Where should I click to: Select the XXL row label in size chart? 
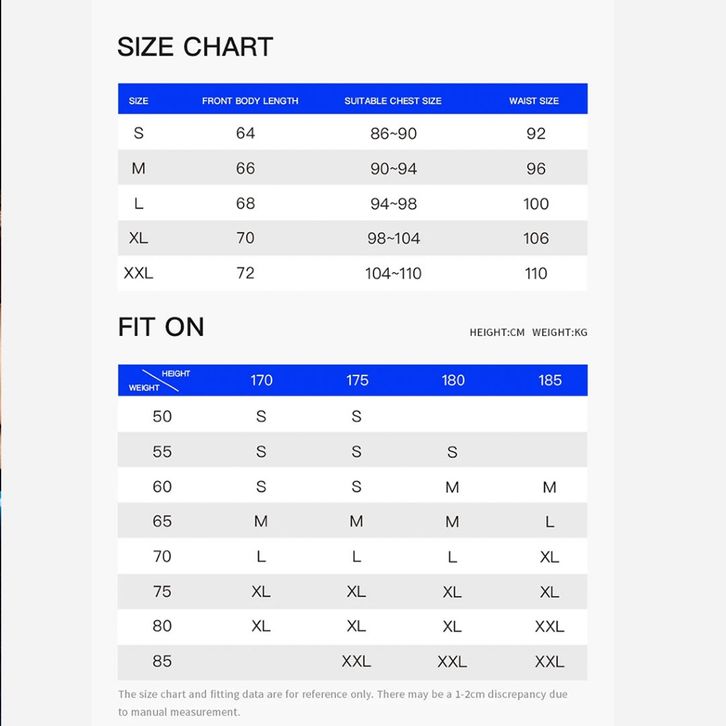point(138,273)
